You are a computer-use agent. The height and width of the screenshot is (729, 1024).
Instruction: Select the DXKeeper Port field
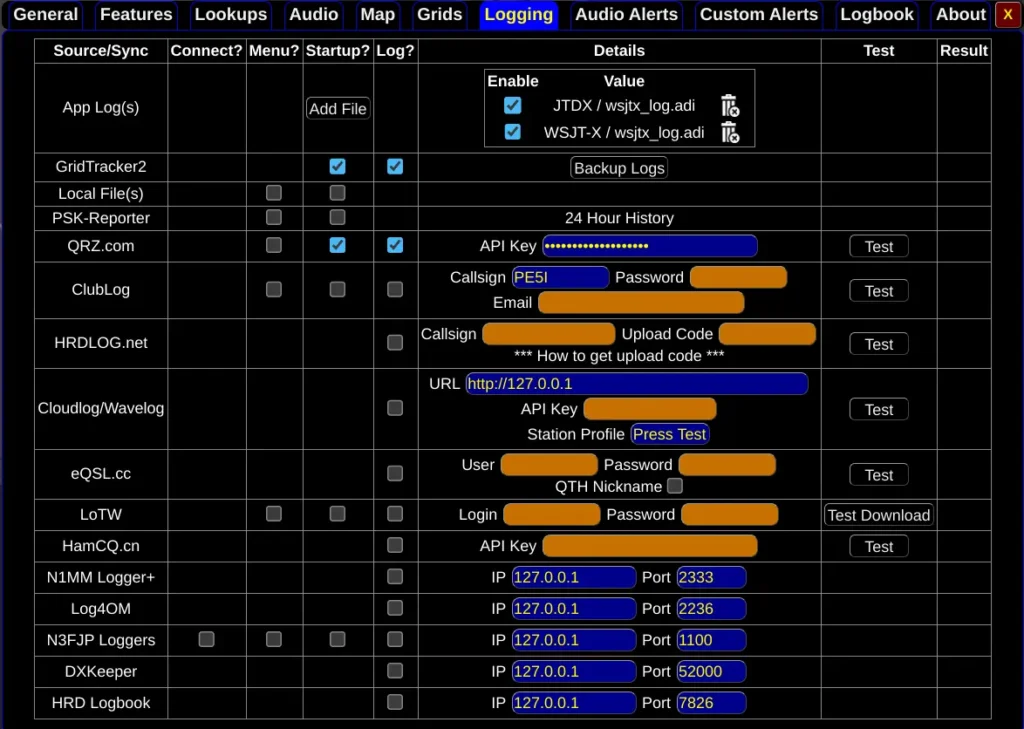(x=710, y=671)
